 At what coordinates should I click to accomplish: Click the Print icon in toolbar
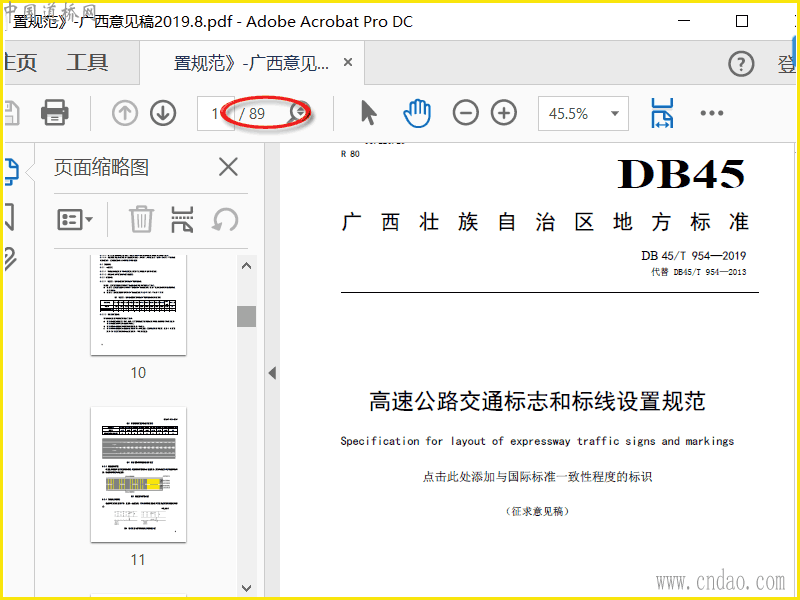55,113
